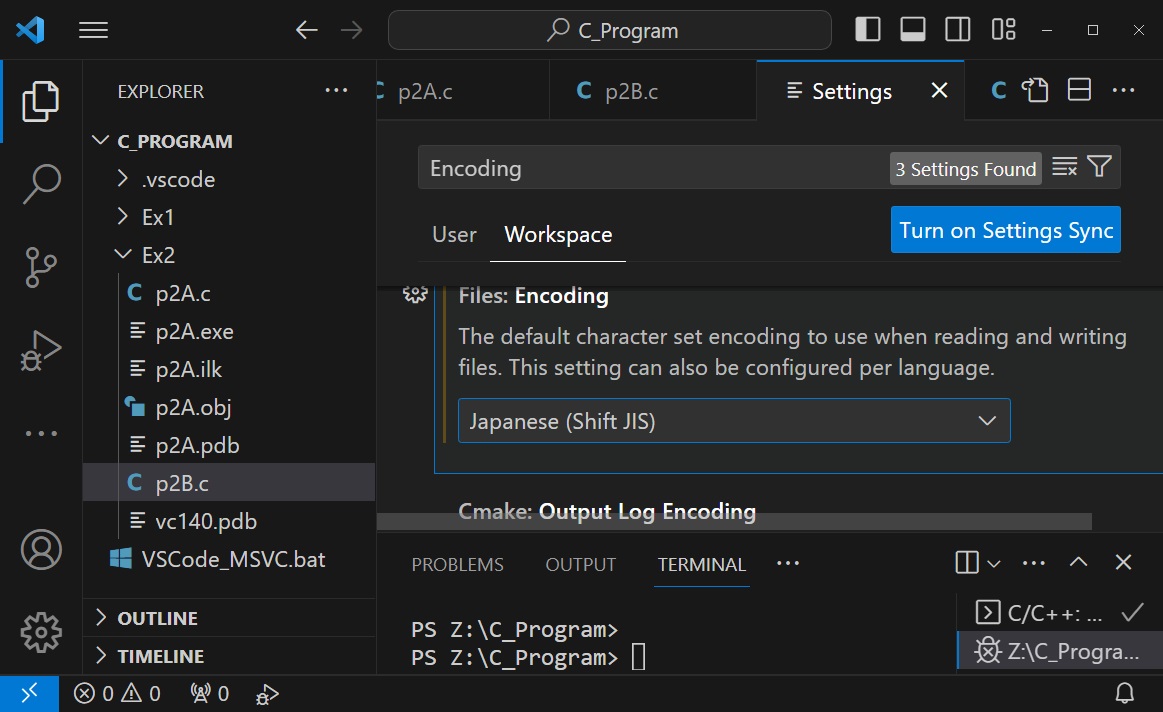
Task: Open the Run and Debug view
Action: point(41,351)
